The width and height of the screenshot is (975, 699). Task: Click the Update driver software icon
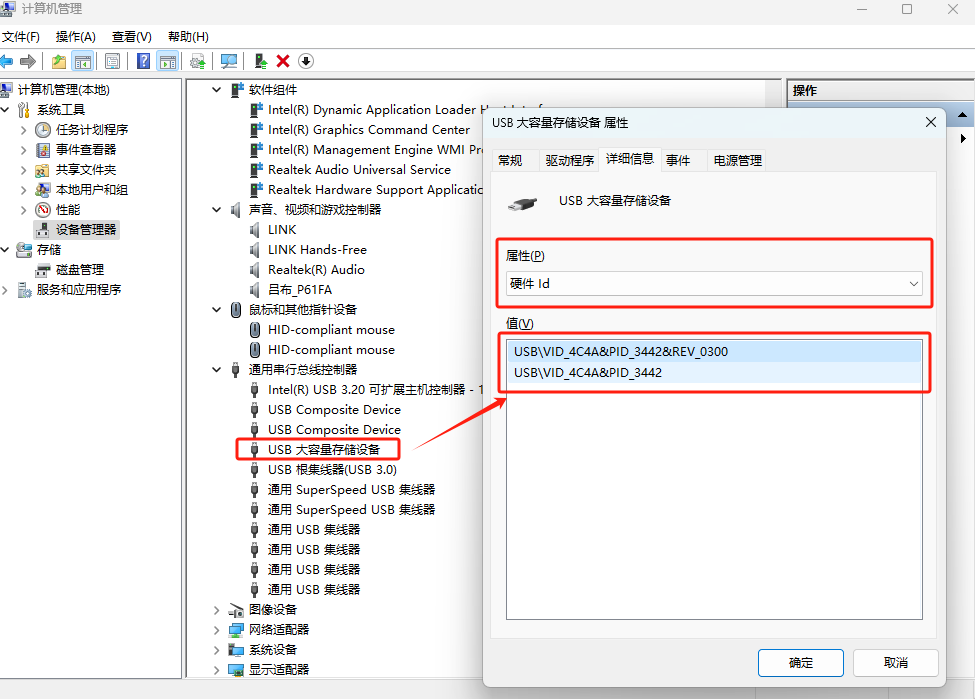[x=198, y=61]
